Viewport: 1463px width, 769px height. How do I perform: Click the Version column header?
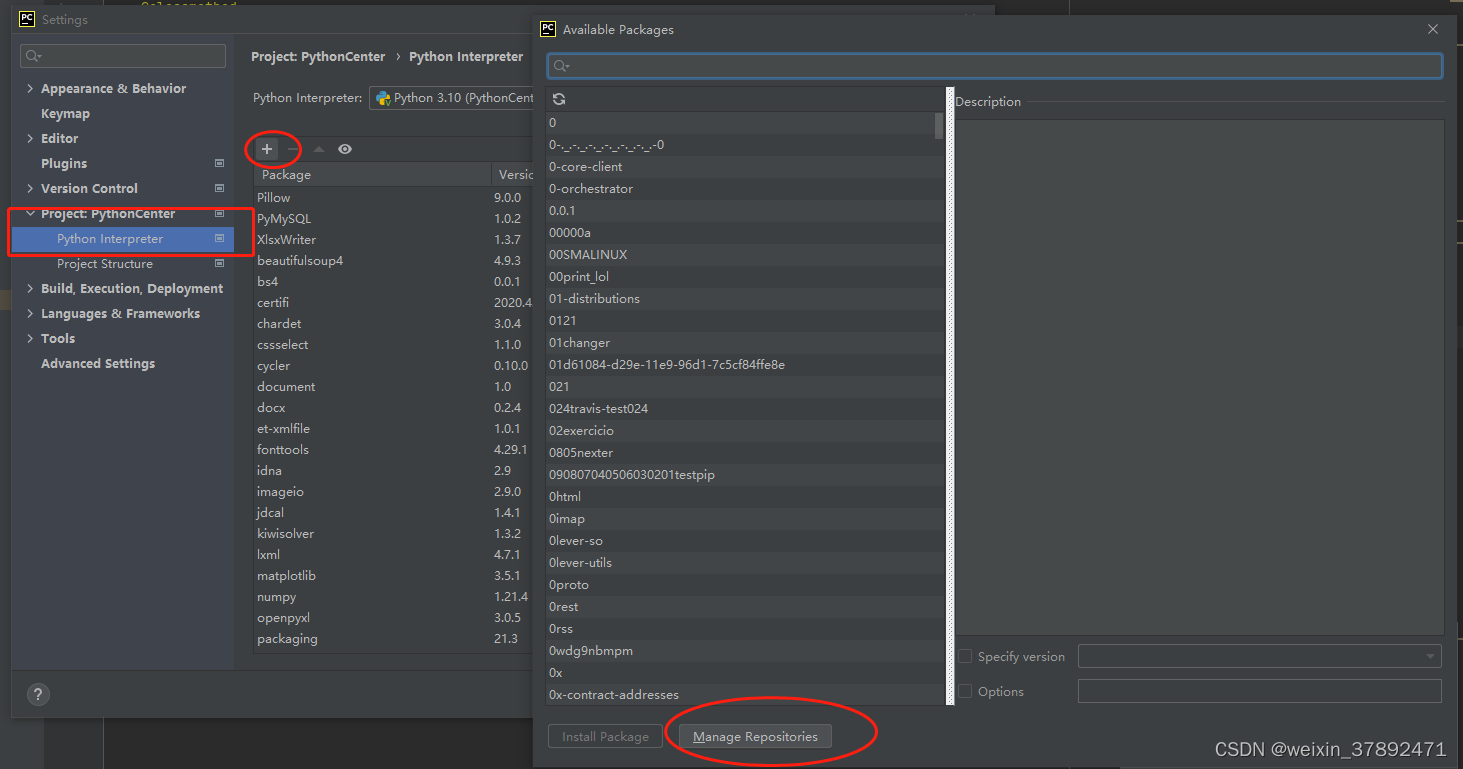click(513, 175)
